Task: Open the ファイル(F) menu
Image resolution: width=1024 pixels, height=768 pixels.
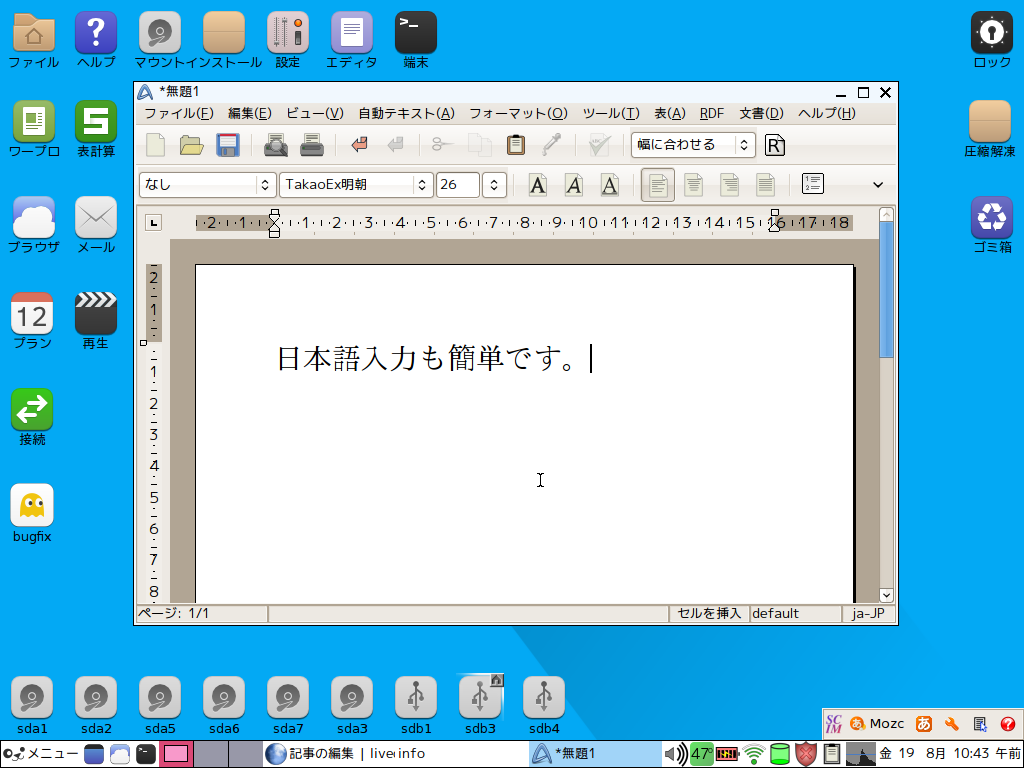Action: tap(179, 114)
